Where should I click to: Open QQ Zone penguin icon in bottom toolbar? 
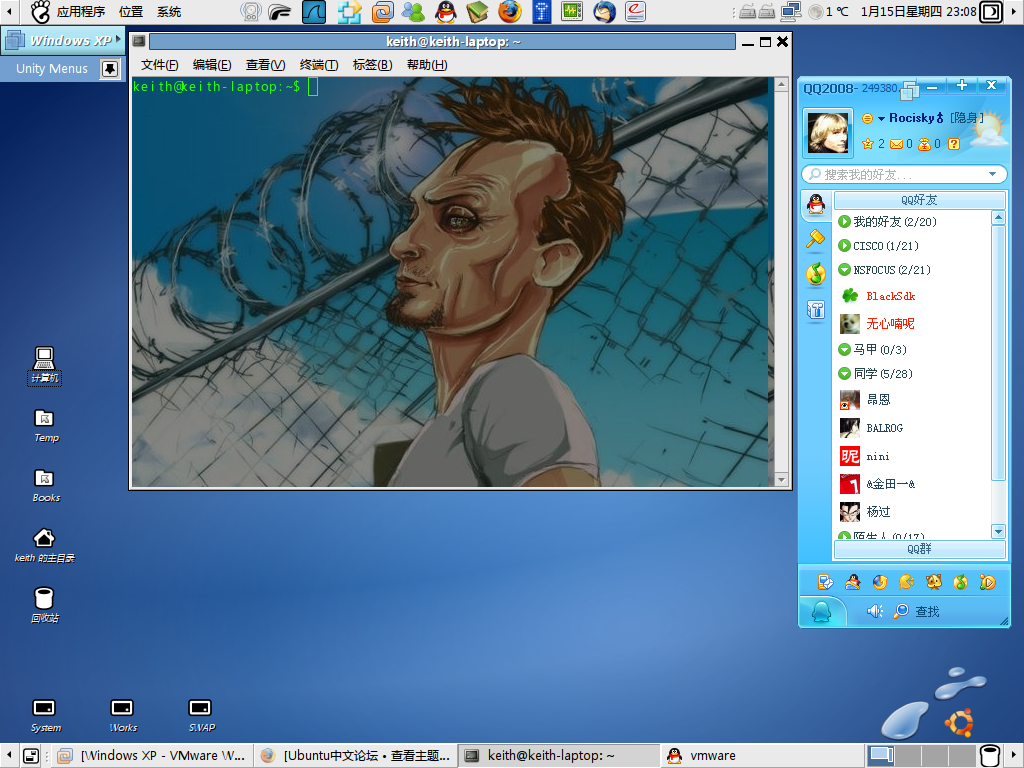pos(852,582)
